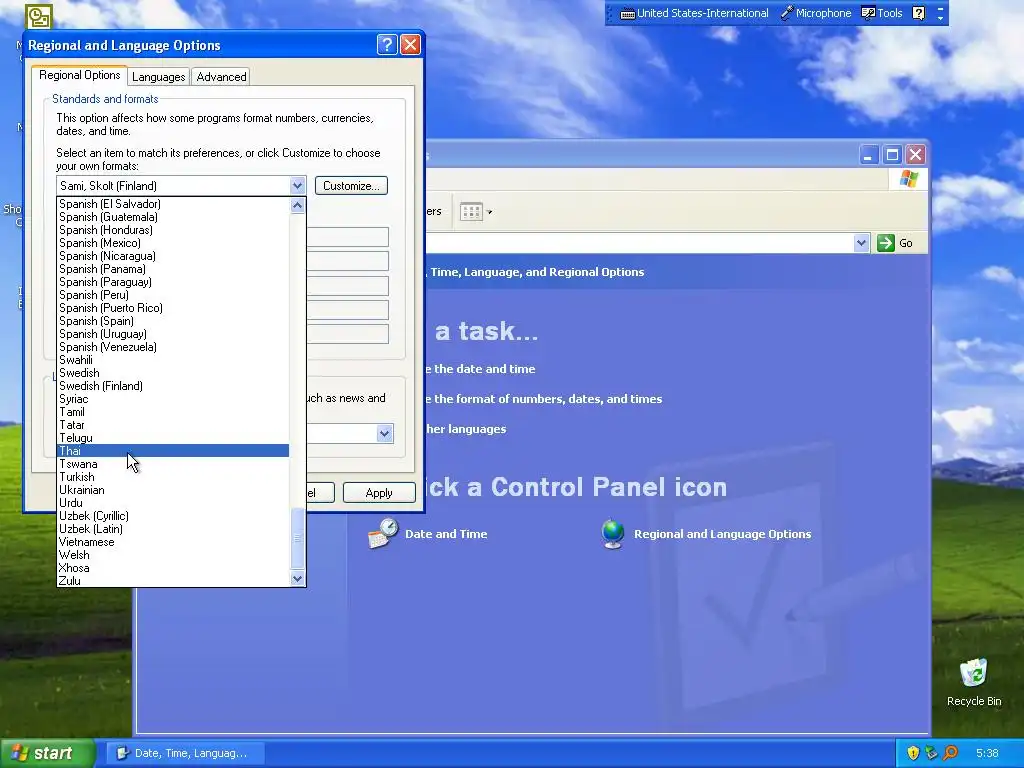The image size is (1024, 768).
Task: Switch to the Advanced tab
Action: (x=221, y=76)
